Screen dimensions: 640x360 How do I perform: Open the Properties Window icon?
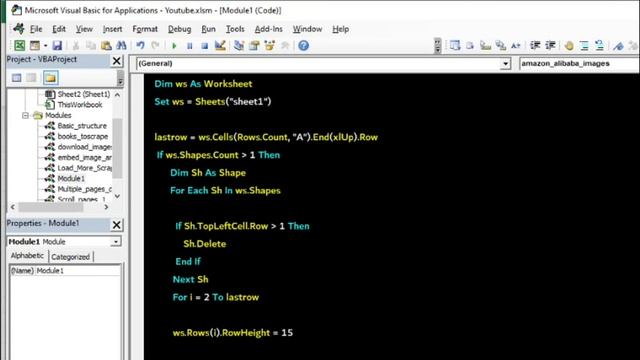[254, 45]
